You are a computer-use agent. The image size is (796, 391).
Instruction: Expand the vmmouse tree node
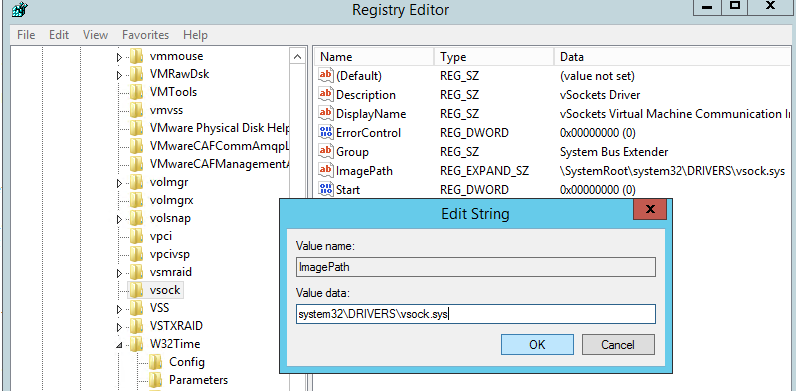tap(119, 57)
